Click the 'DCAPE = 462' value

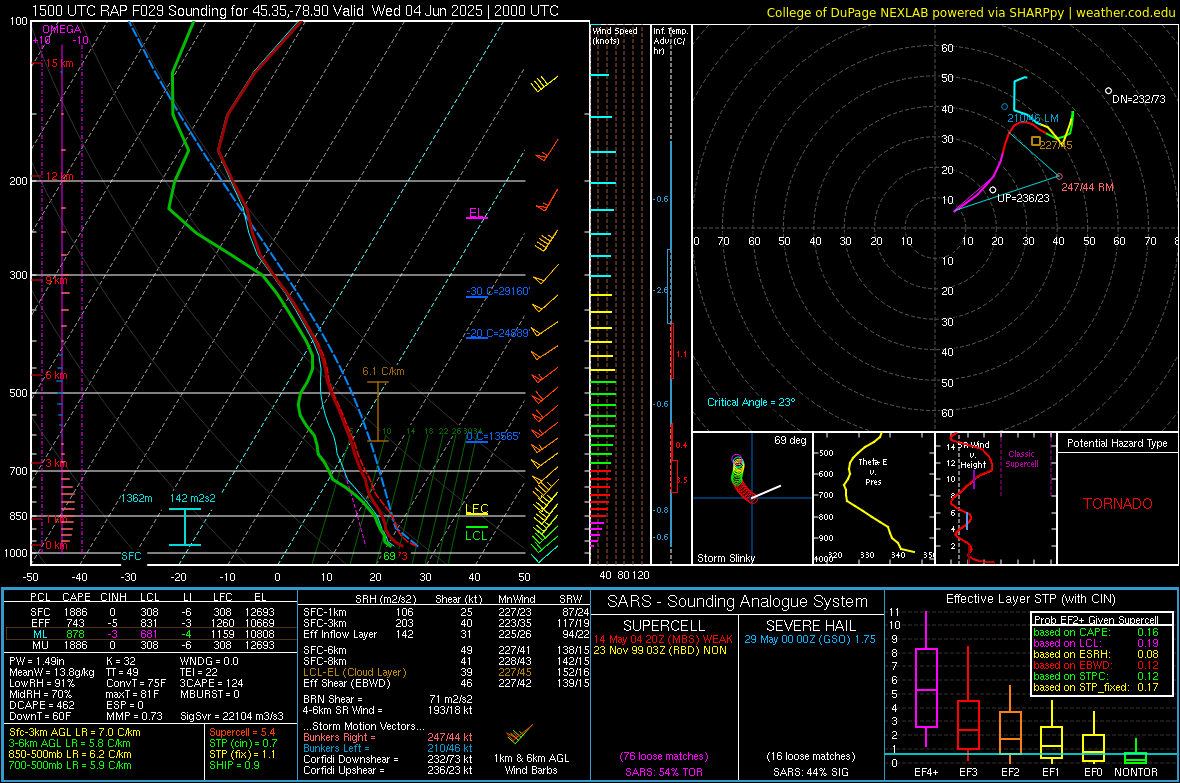(x=41, y=705)
